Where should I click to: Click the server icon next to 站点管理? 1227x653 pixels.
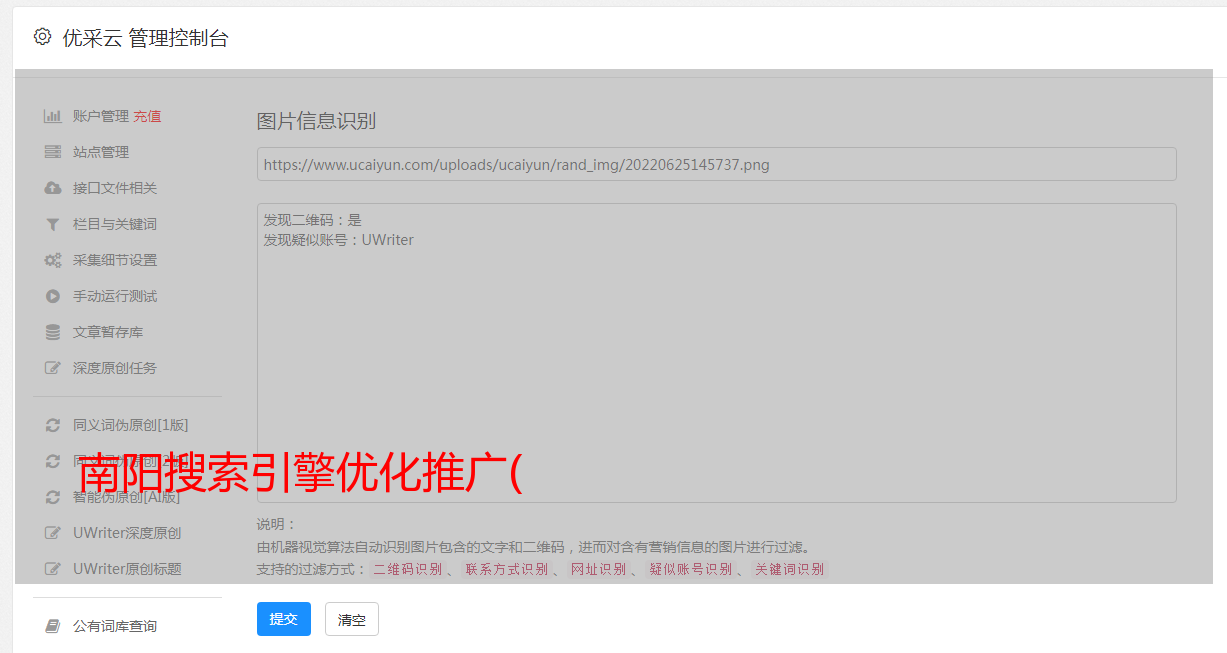tap(53, 152)
